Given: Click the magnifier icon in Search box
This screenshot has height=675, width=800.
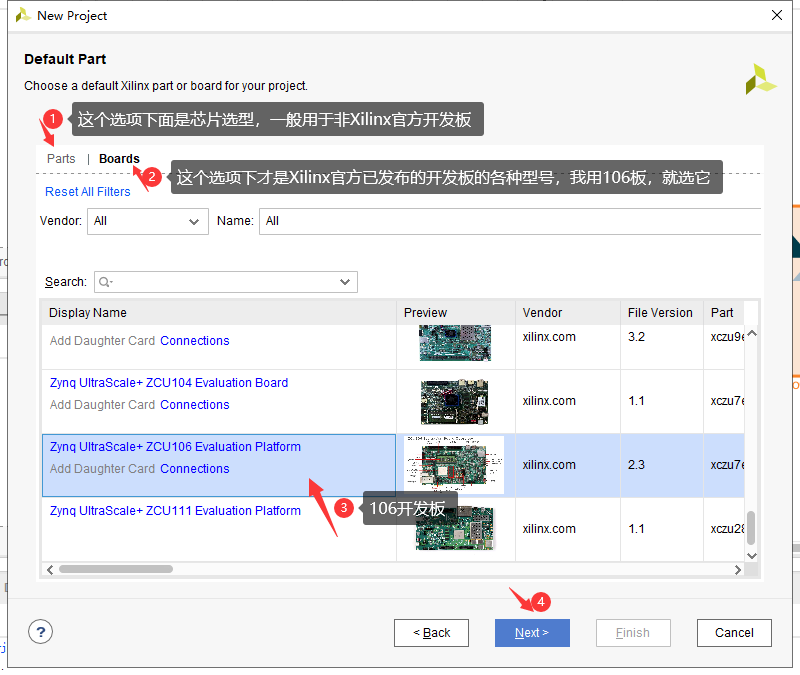Looking at the screenshot, I should click(x=103, y=282).
